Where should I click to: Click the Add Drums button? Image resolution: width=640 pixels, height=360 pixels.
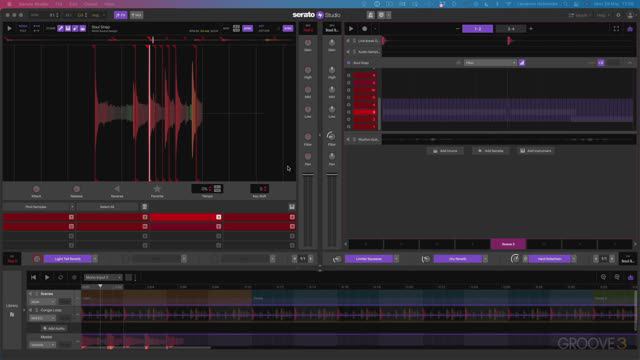tap(445, 151)
